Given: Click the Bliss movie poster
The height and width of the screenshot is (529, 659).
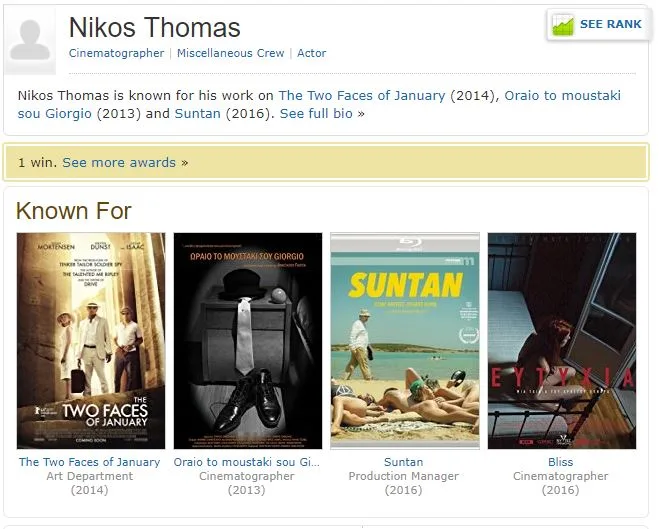Looking at the screenshot, I should click(562, 341).
